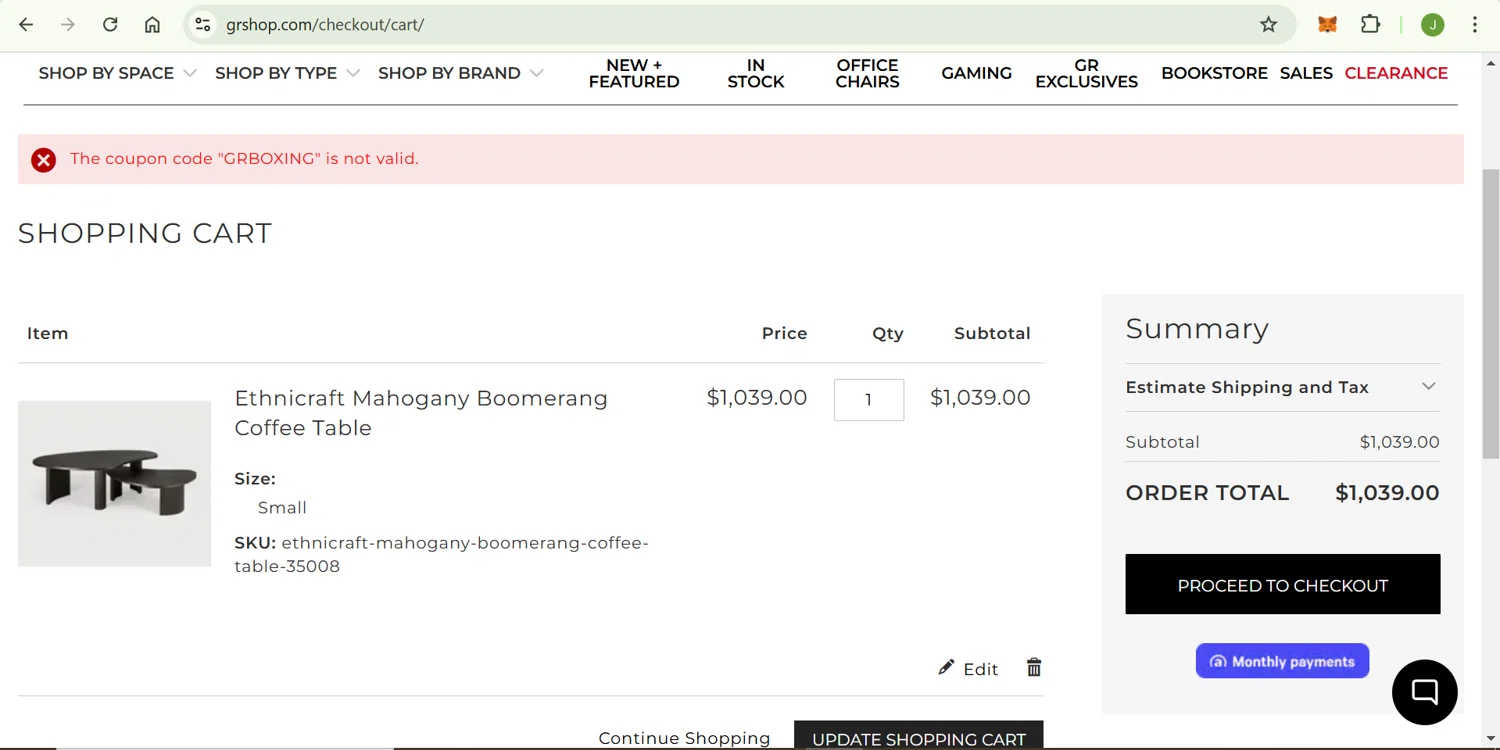This screenshot has height=750, width=1500.
Task: Click the quantity input field
Action: 869,400
